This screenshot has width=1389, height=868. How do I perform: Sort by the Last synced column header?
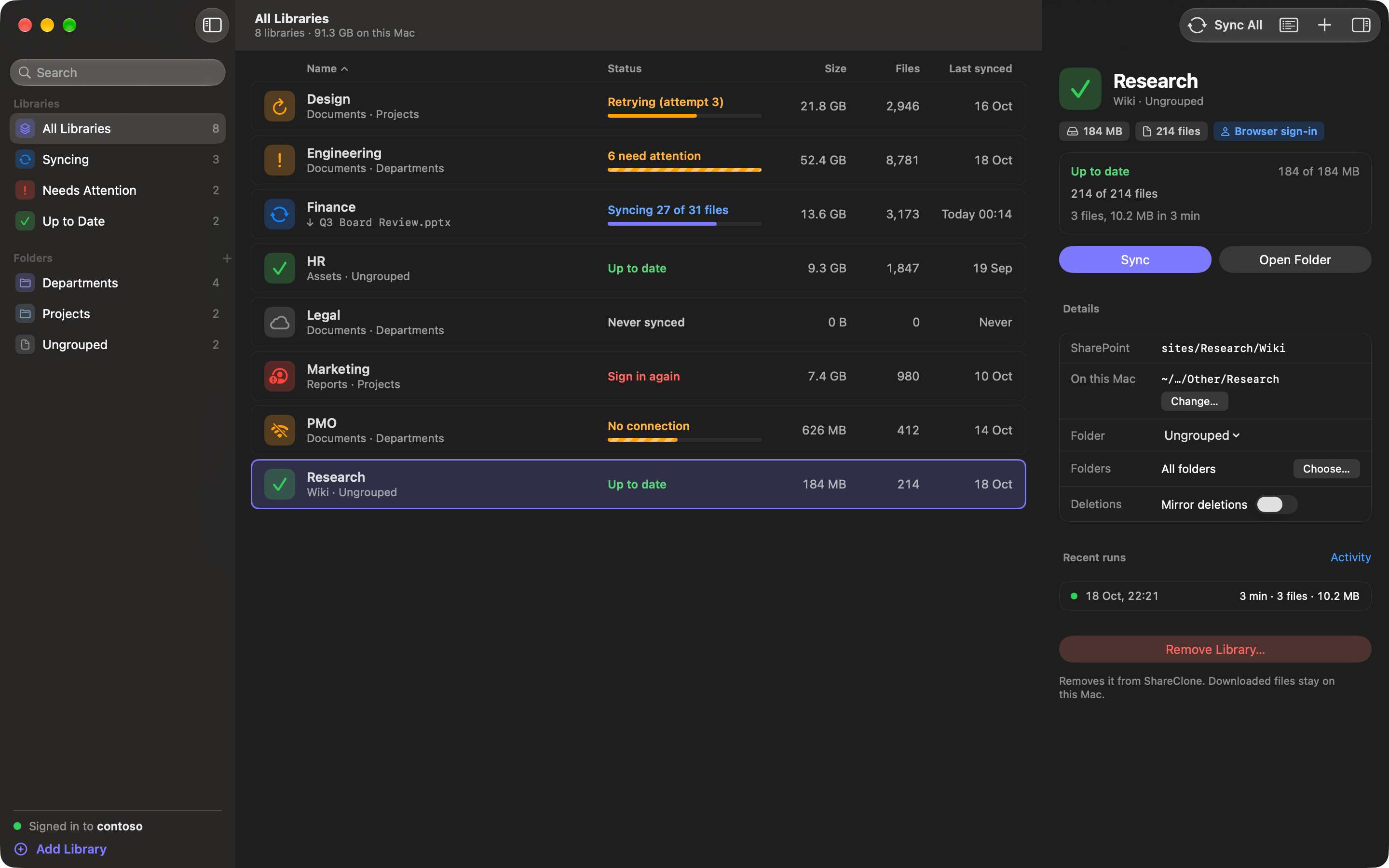(980, 68)
